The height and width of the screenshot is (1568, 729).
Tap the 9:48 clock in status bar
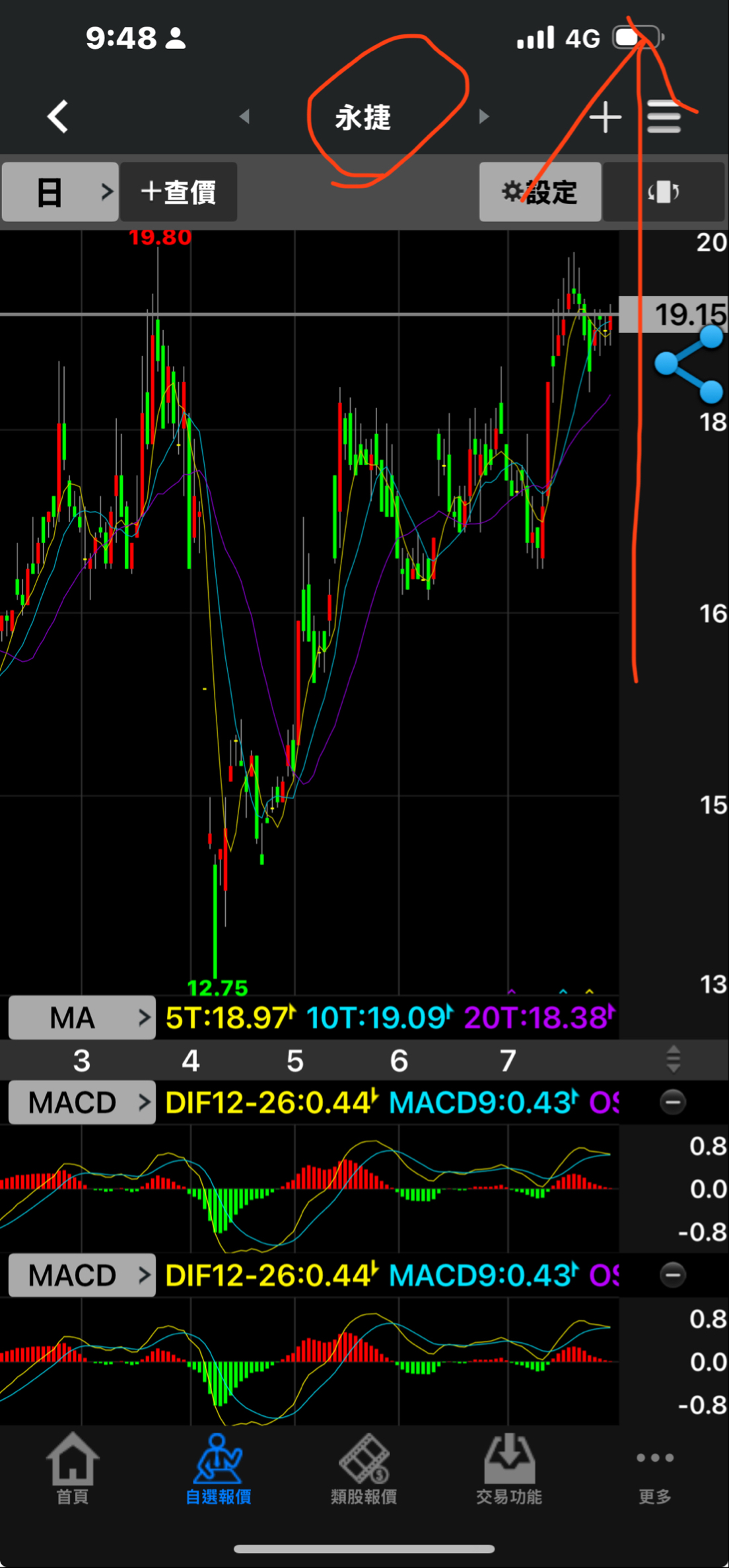121,38
